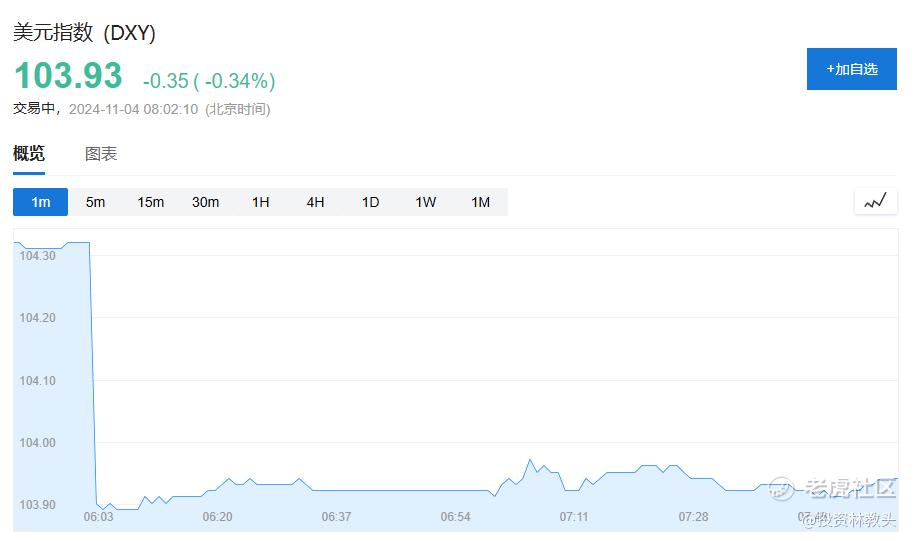Screen dimensions: 914x541
Task: Click the 美元指数 (DXY) title
Action: click(84, 33)
